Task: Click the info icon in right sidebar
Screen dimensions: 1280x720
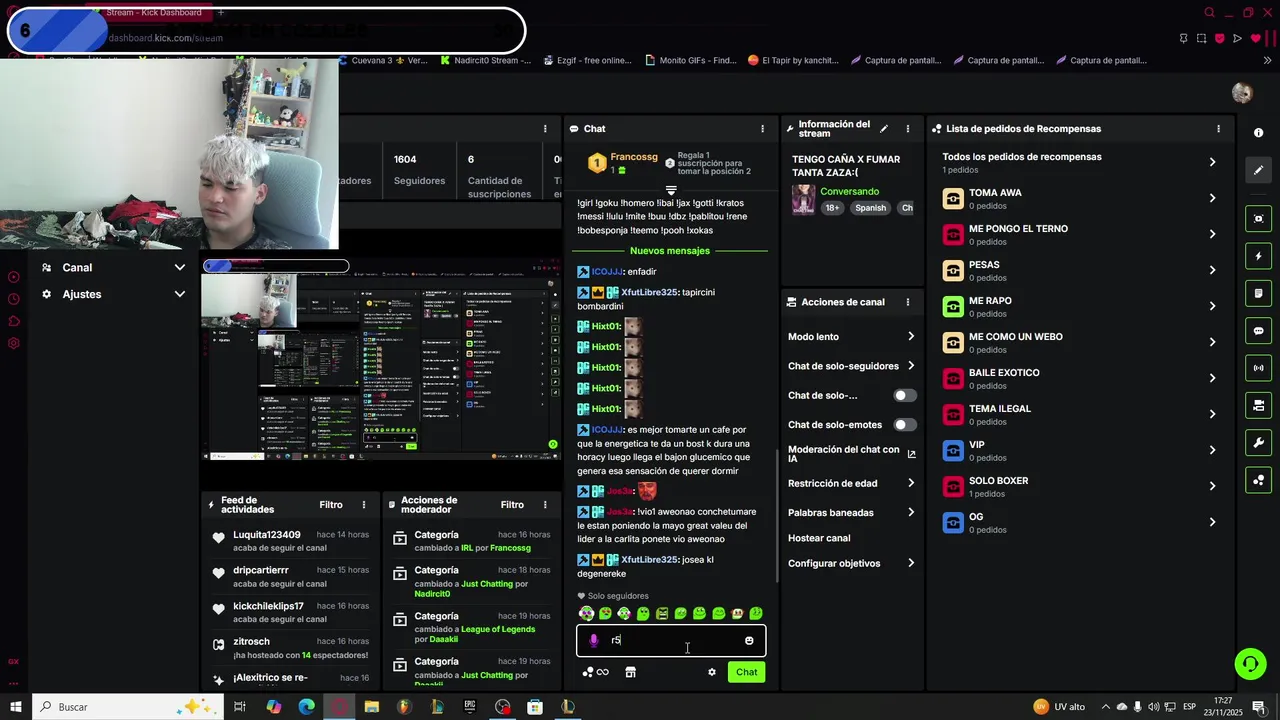Action: pyautogui.click(x=1258, y=133)
